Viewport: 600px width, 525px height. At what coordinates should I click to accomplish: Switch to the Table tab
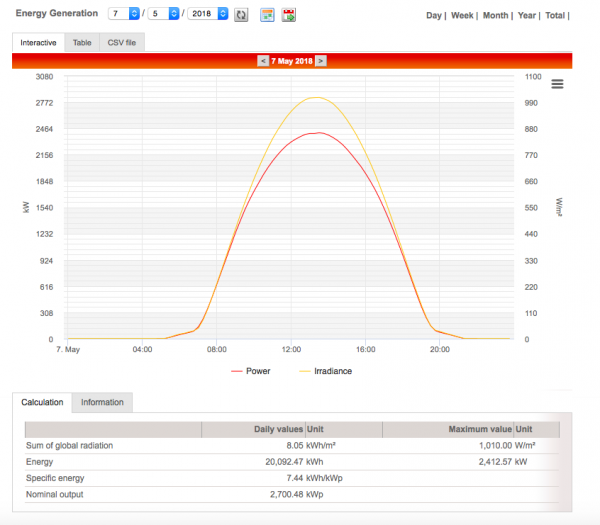82,43
